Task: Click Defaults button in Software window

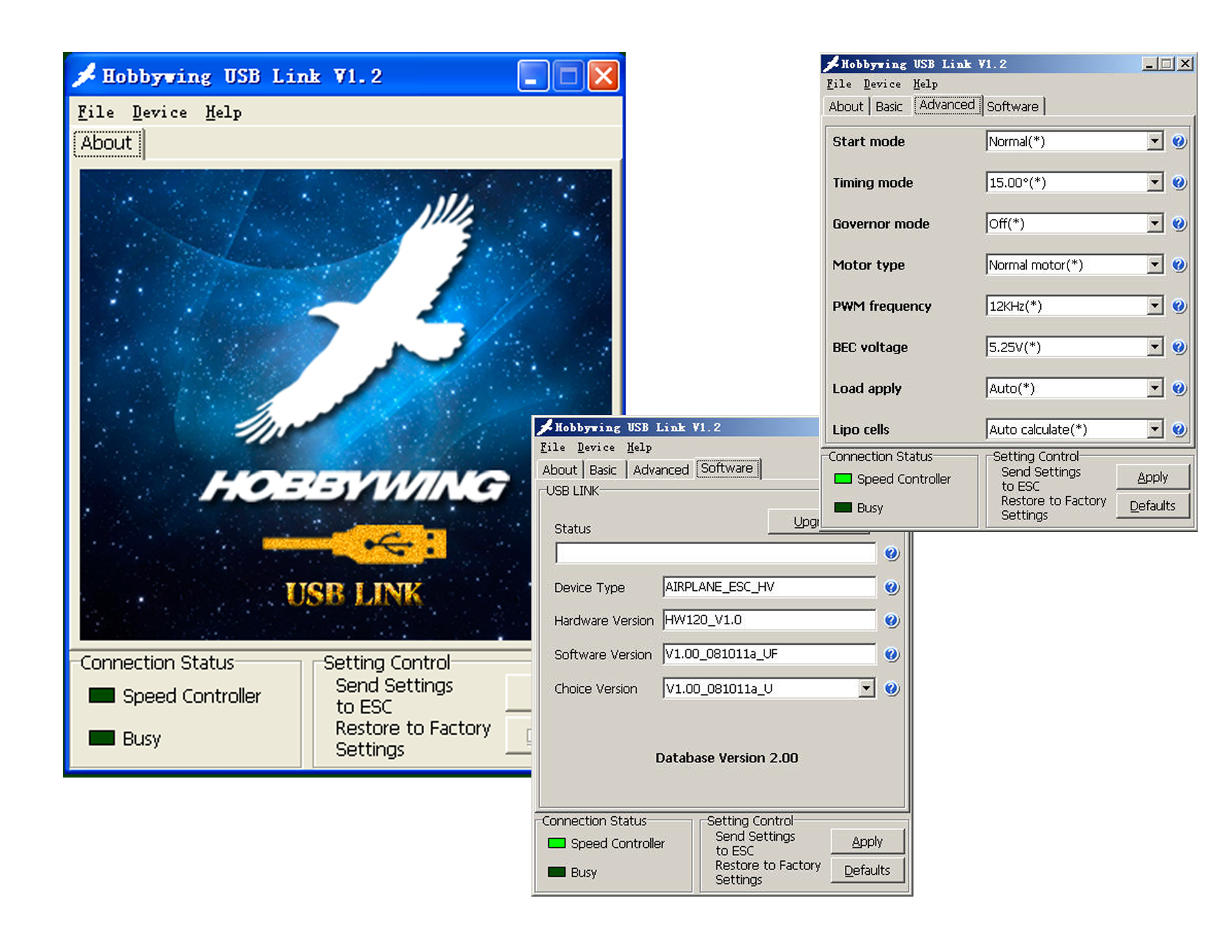Action: coord(867,871)
